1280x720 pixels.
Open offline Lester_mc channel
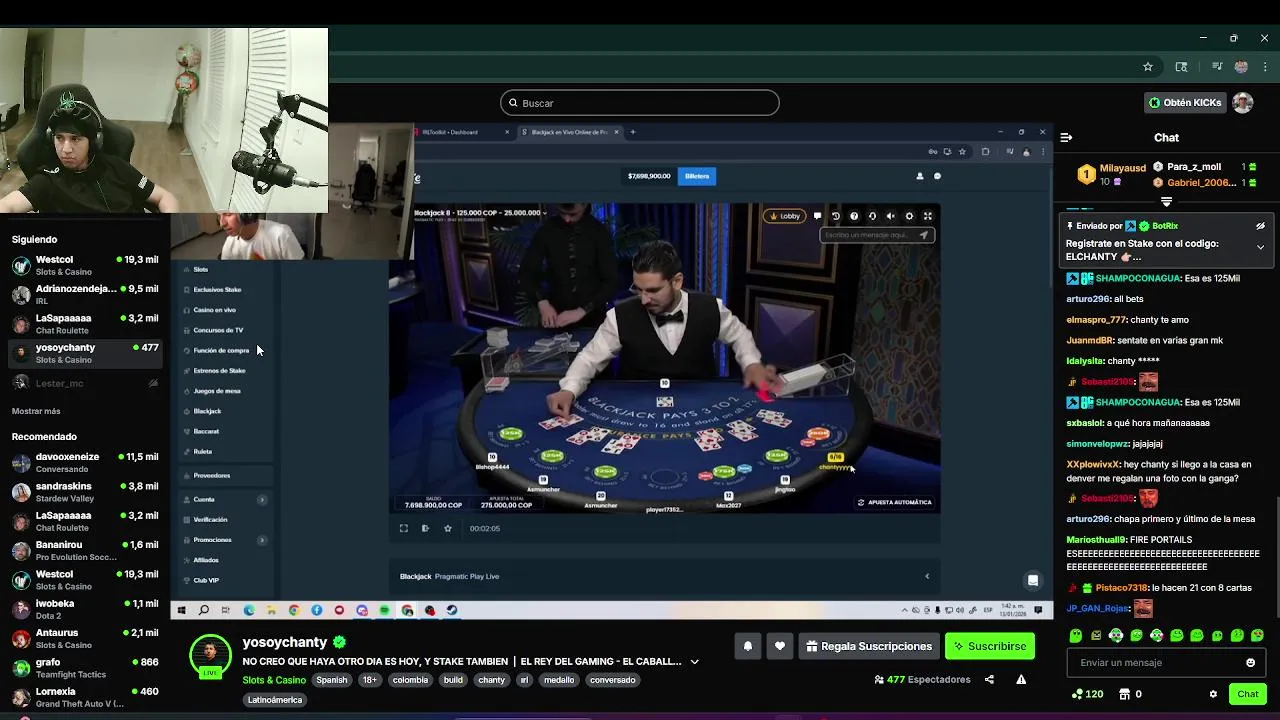click(84, 383)
